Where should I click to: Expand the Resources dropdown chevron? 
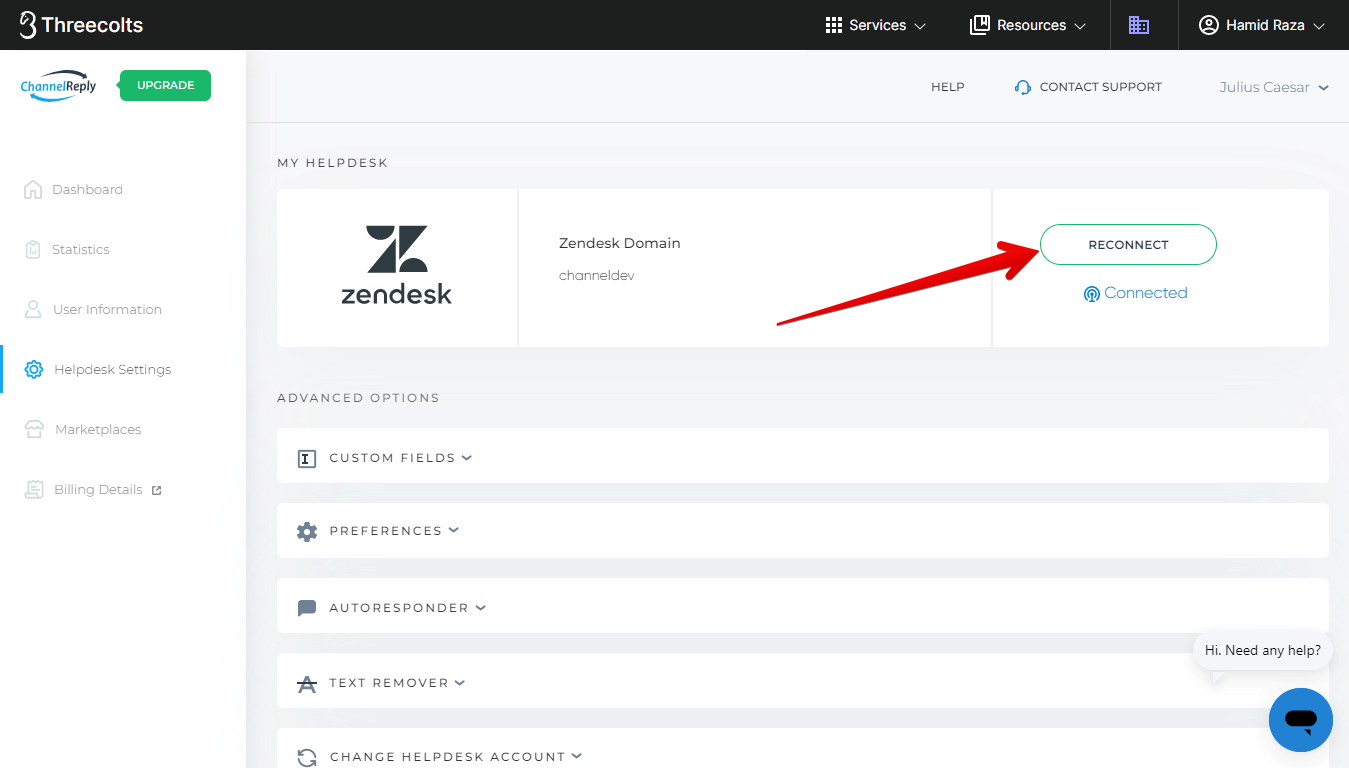point(1080,26)
